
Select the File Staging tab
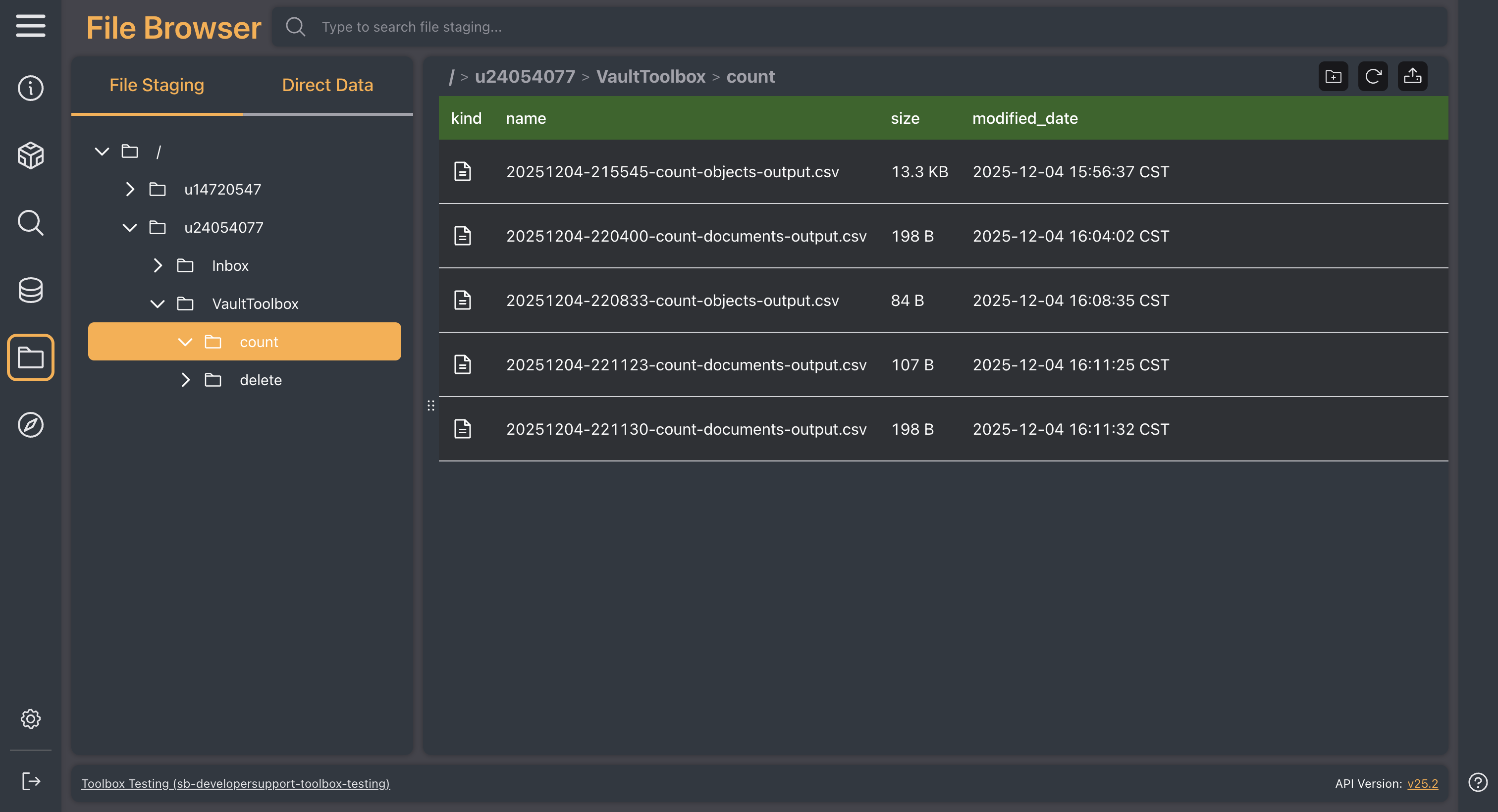coord(157,86)
